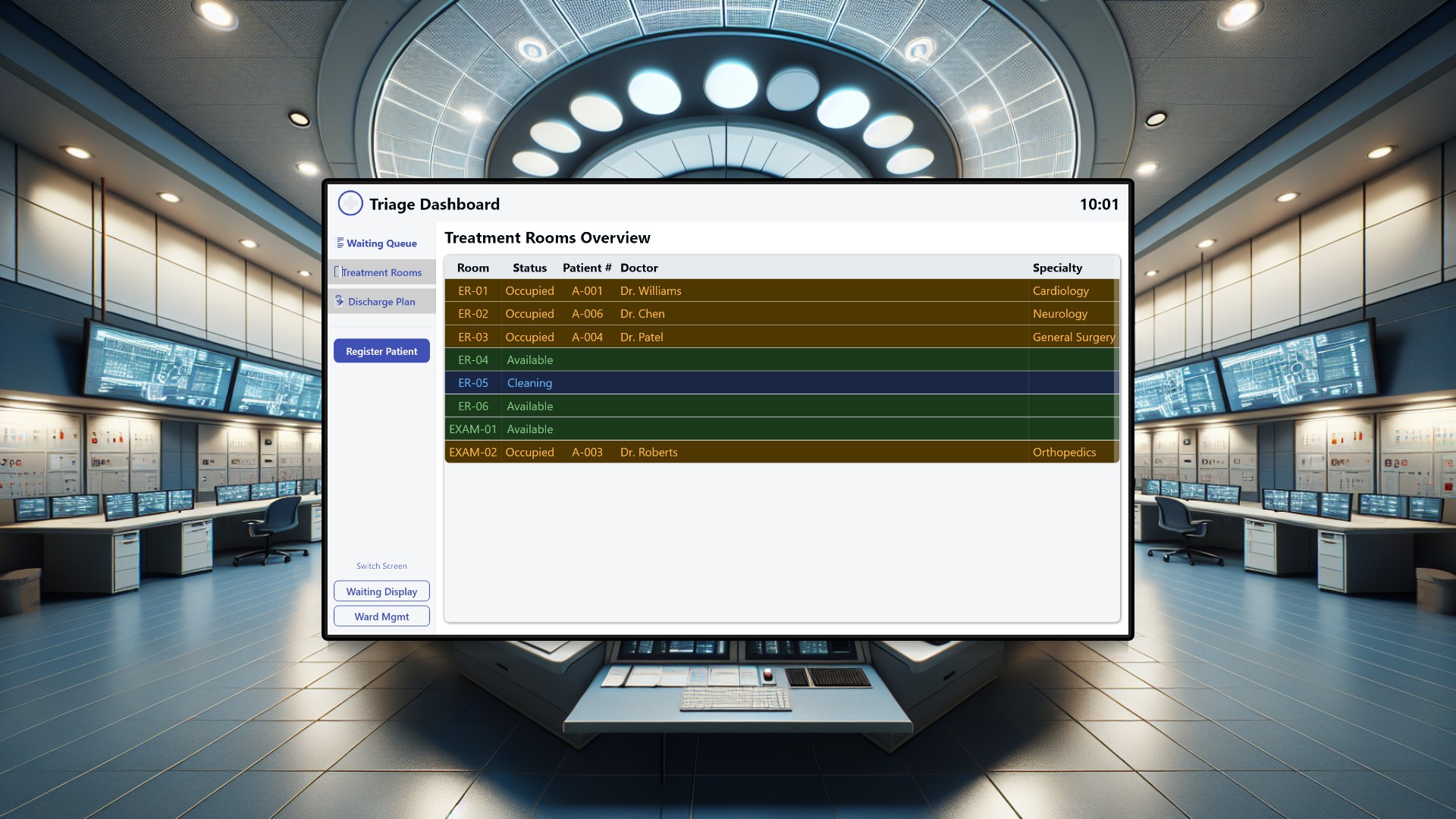Open the Discharge Plan clipboard icon
The width and height of the screenshot is (1456, 819).
[339, 300]
